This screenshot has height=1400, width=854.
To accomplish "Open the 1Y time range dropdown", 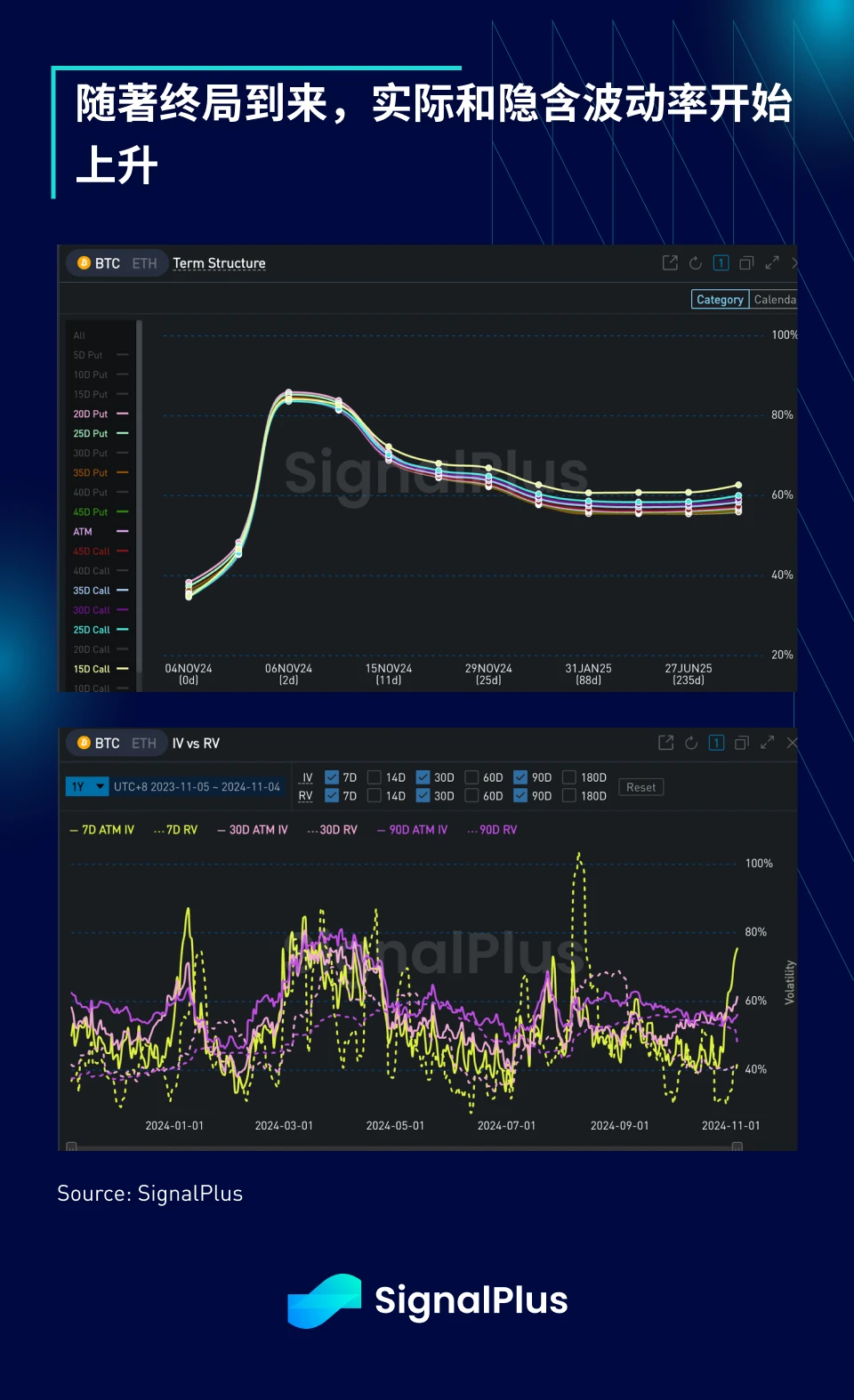I will [x=87, y=787].
